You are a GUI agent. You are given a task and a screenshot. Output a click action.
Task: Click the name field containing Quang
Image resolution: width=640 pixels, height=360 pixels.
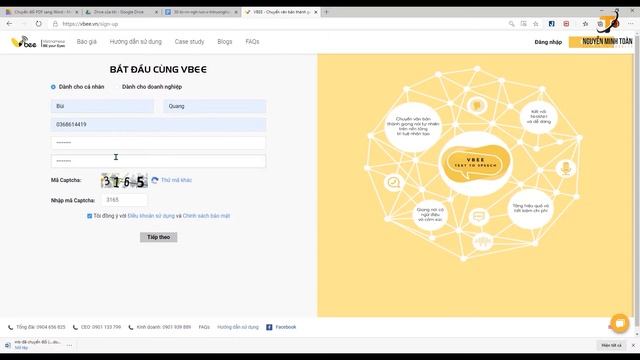coord(215,106)
